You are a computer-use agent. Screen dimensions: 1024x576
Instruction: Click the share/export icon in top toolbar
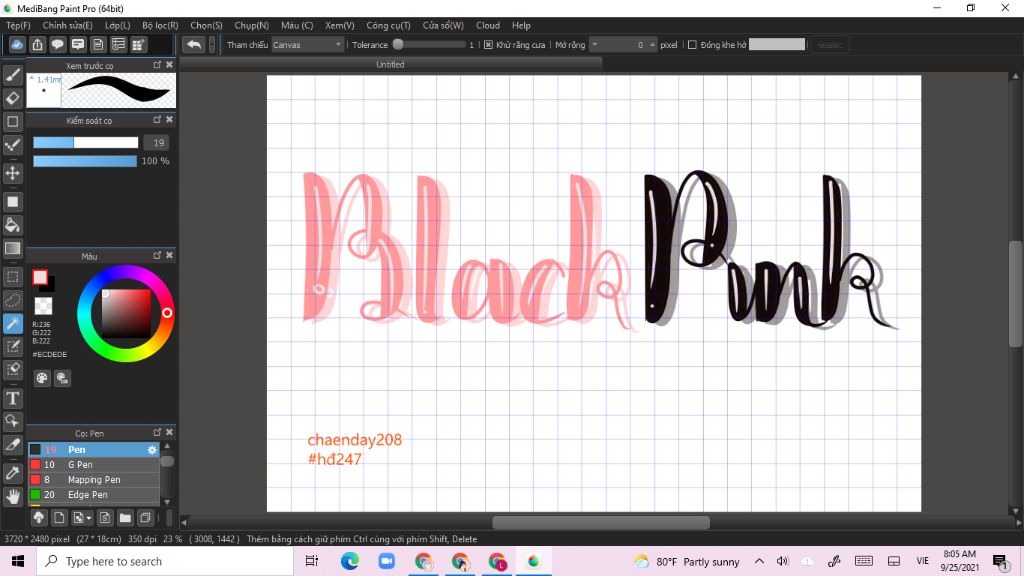pyautogui.click(x=37, y=44)
